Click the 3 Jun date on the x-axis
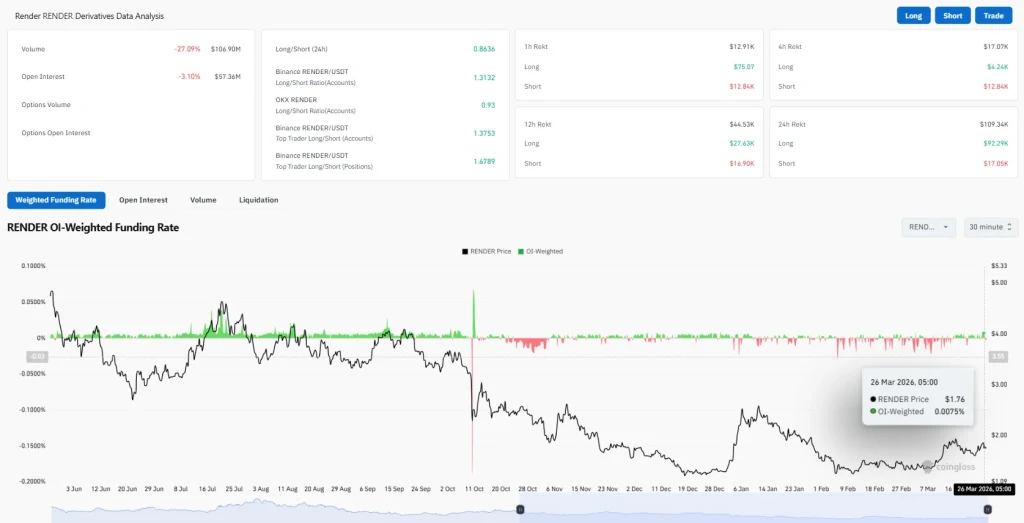This screenshot has height=523, width=1024. point(74,488)
